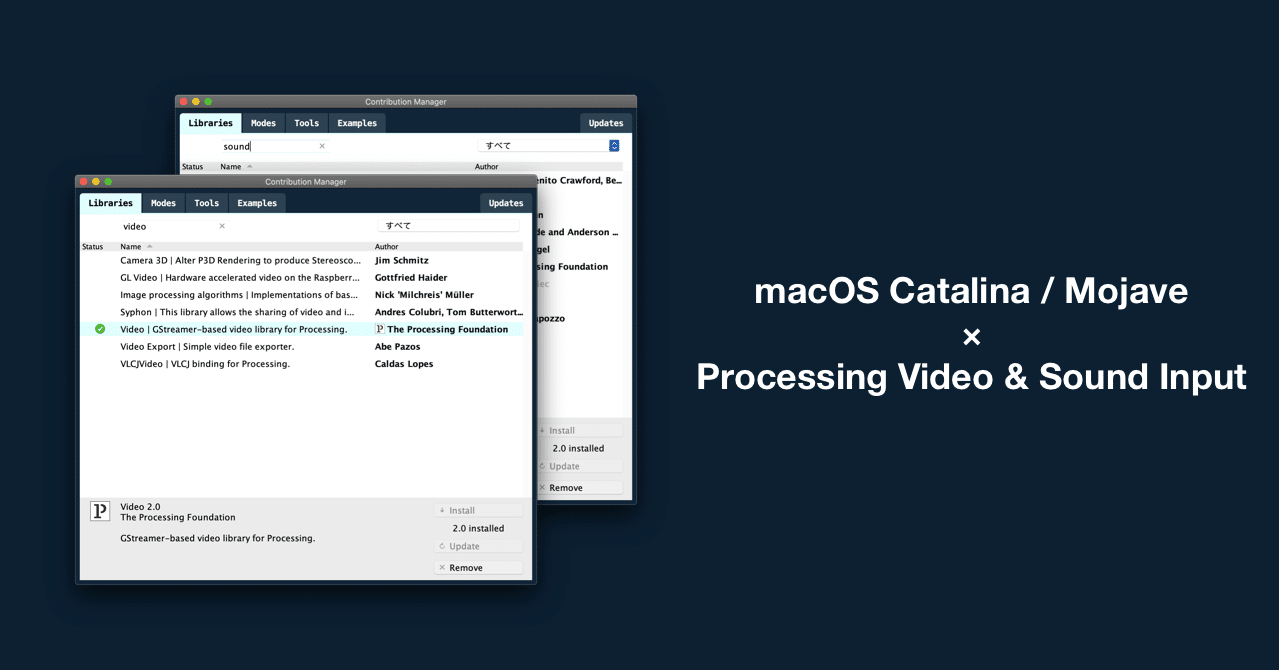Clear the video search with the X icon
The image size is (1279, 670).
pyautogui.click(x=222, y=226)
